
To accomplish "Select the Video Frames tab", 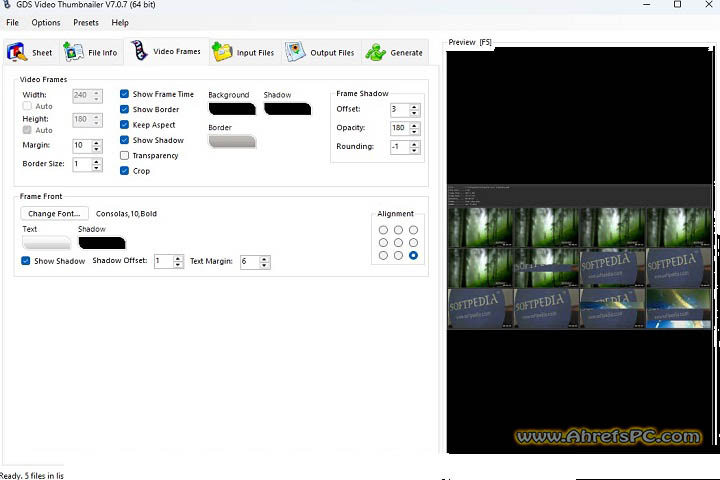I will click(166, 51).
